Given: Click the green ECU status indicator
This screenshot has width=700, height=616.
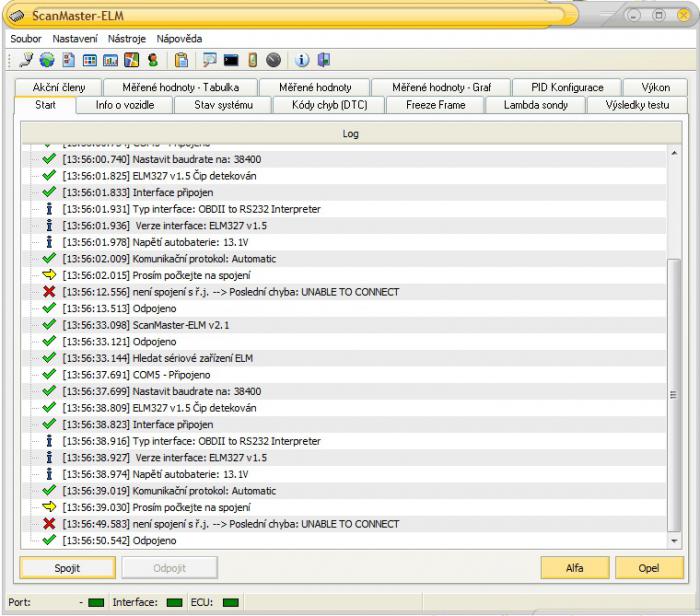Looking at the screenshot, I should pyautogui.click(x=231, y=602).
